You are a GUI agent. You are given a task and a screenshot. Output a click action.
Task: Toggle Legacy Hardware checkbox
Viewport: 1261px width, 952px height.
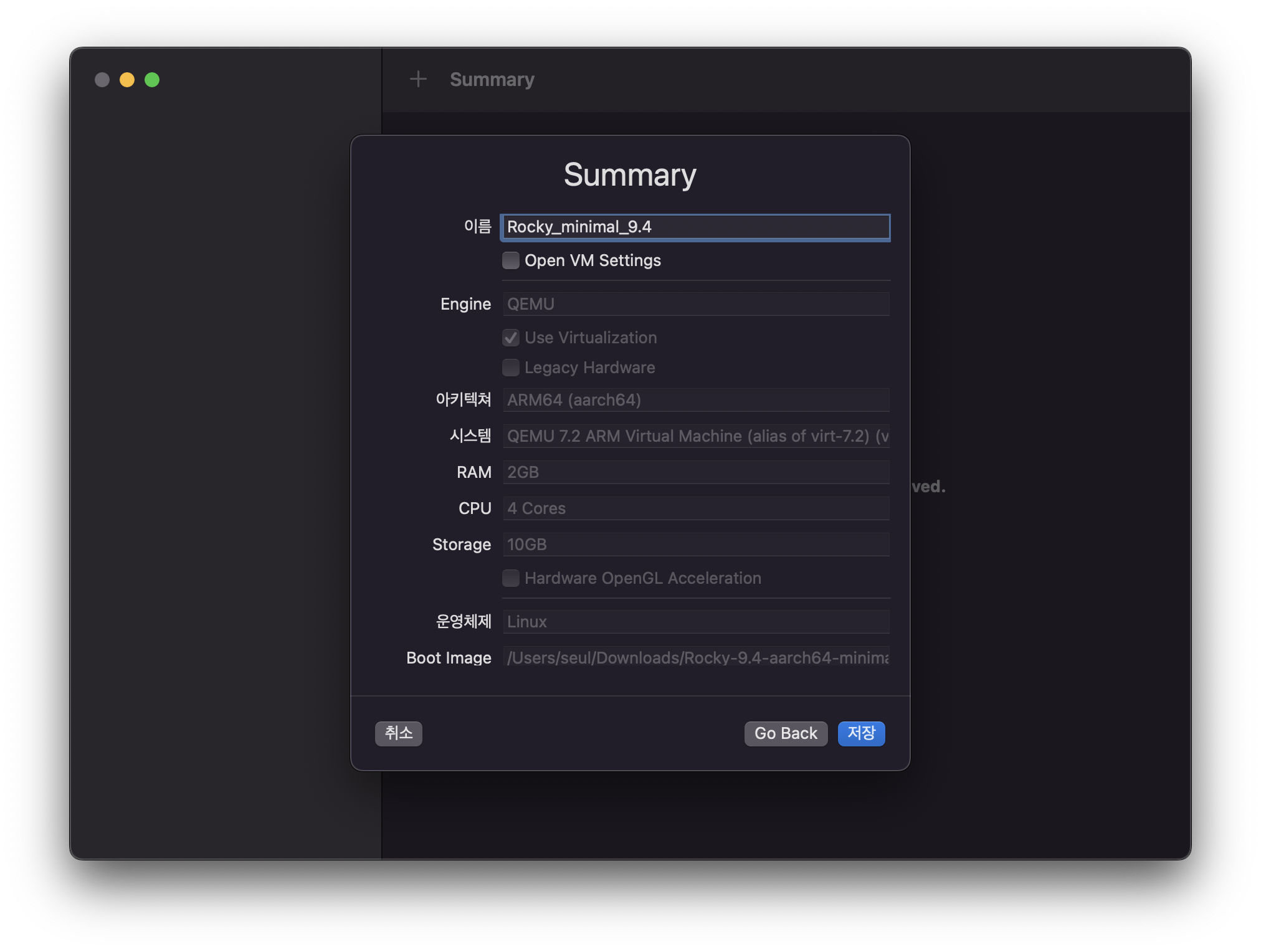(511, 368)
